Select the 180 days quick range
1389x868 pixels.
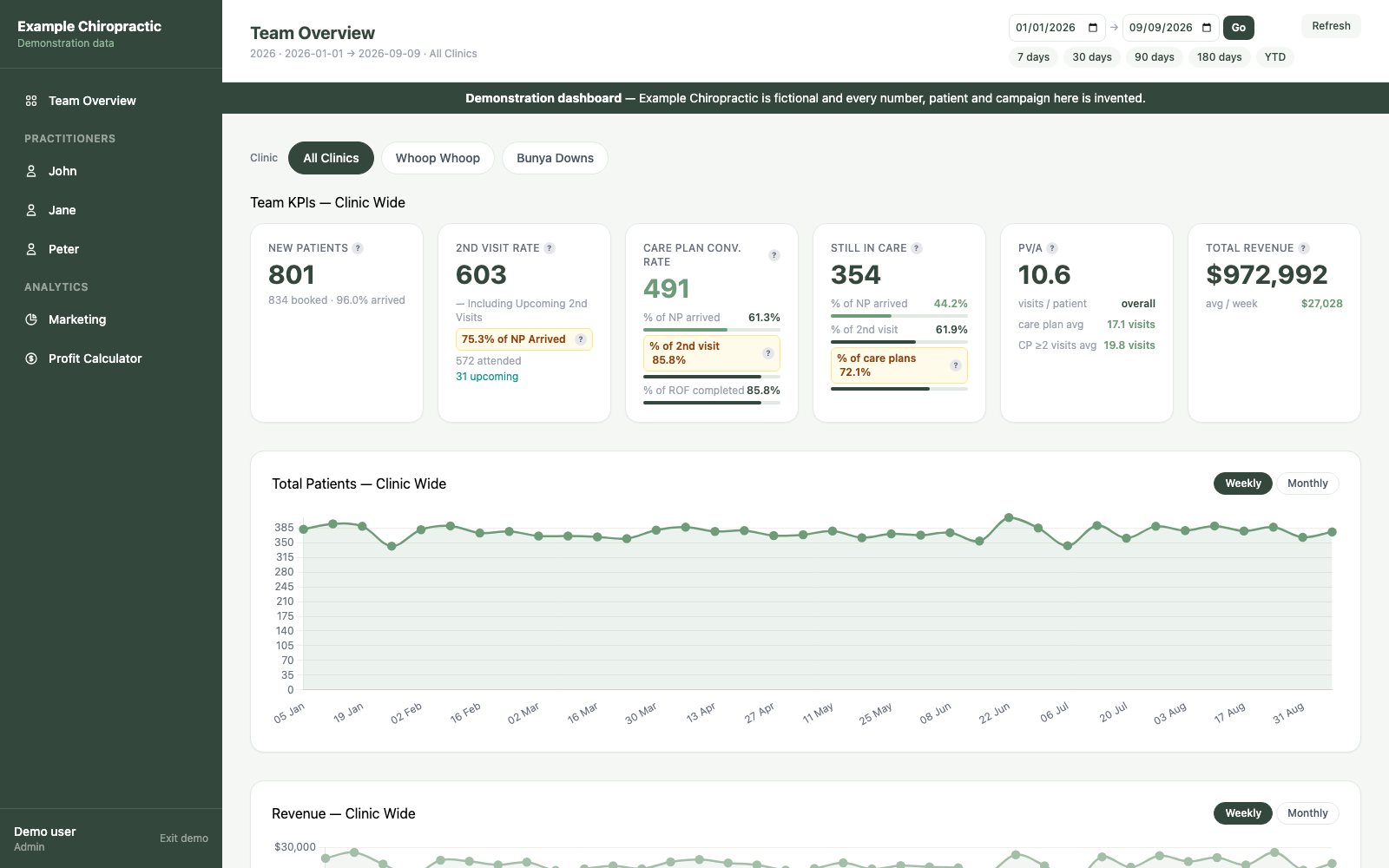pos(1219,57)
